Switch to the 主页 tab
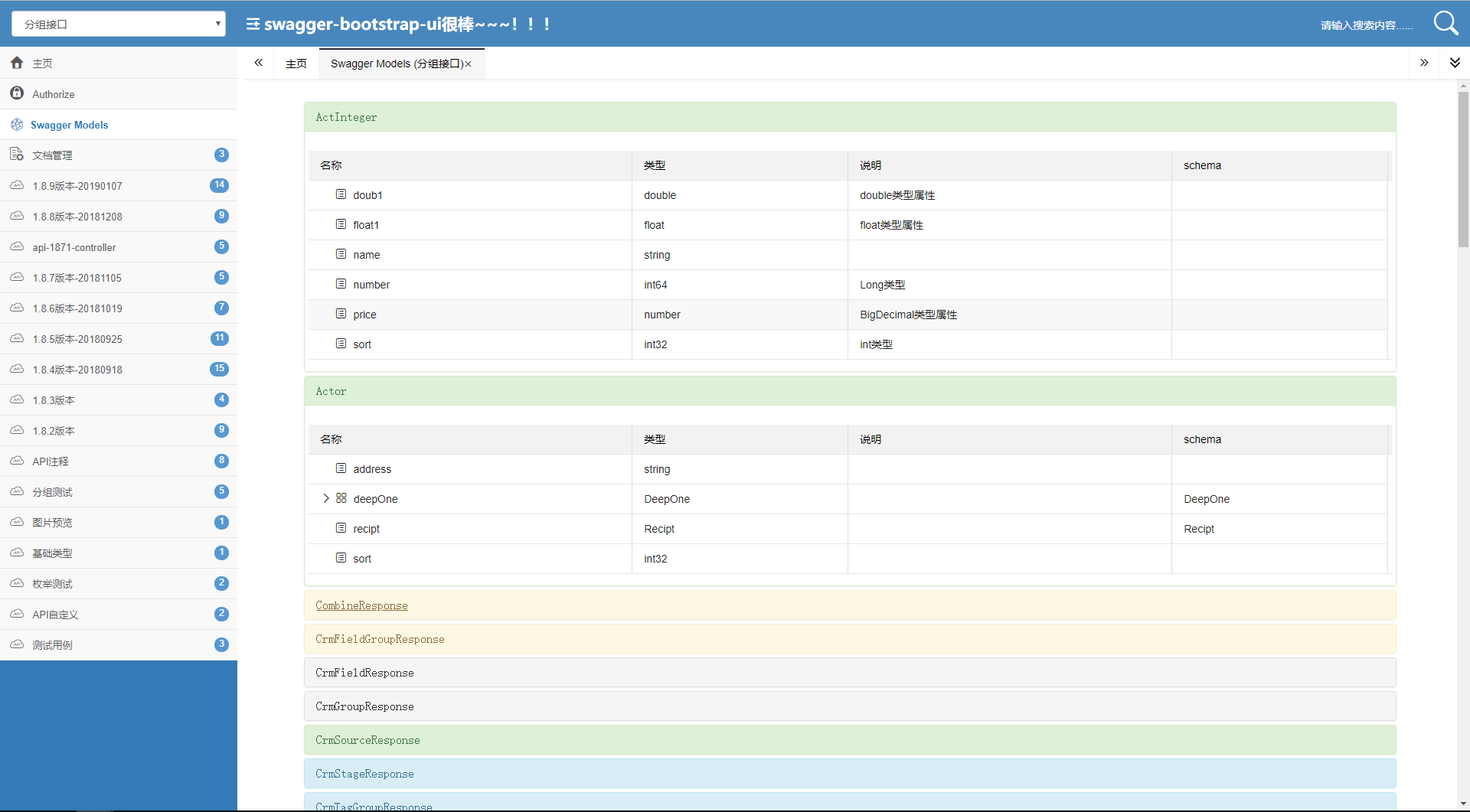This screenshot has height=812, width=1470. 296,64
